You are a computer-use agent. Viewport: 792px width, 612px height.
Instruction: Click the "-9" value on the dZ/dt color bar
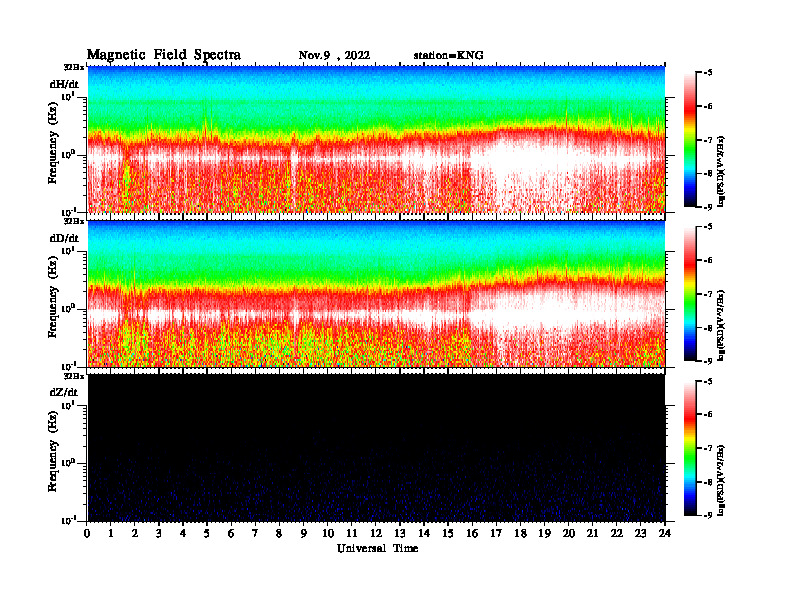point(708,515)
